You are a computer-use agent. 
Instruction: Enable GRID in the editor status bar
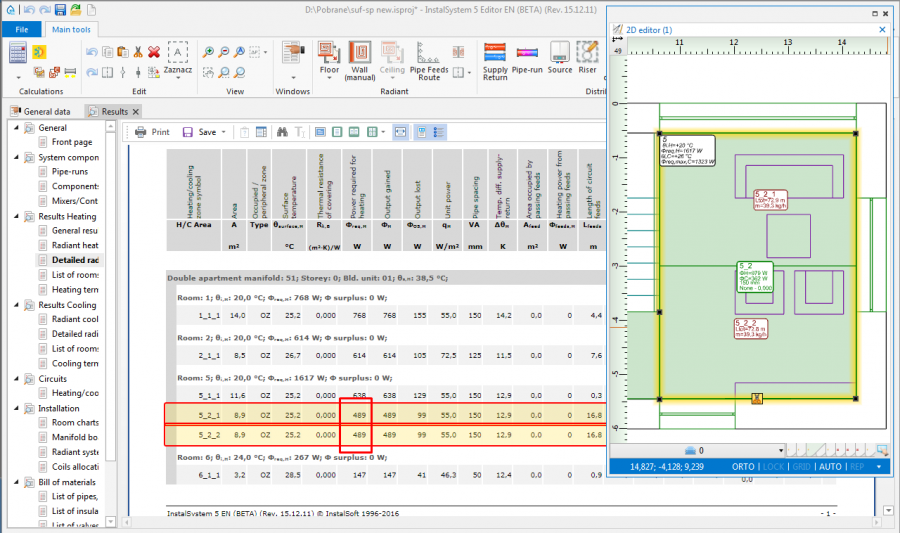click(x=801, y=467)
